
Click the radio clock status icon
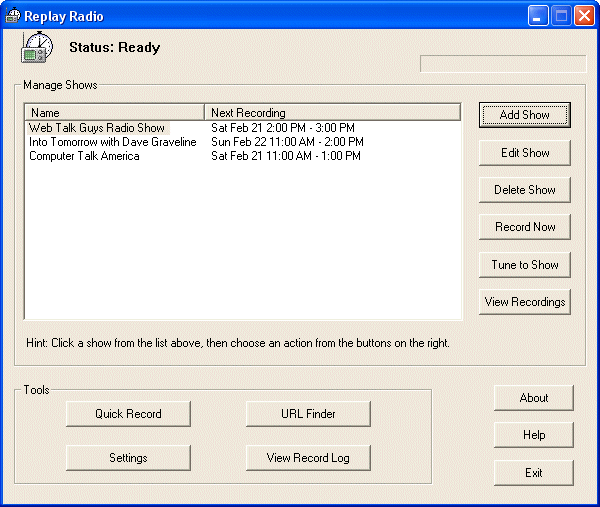pyautogui.click(x=37, y=47)
